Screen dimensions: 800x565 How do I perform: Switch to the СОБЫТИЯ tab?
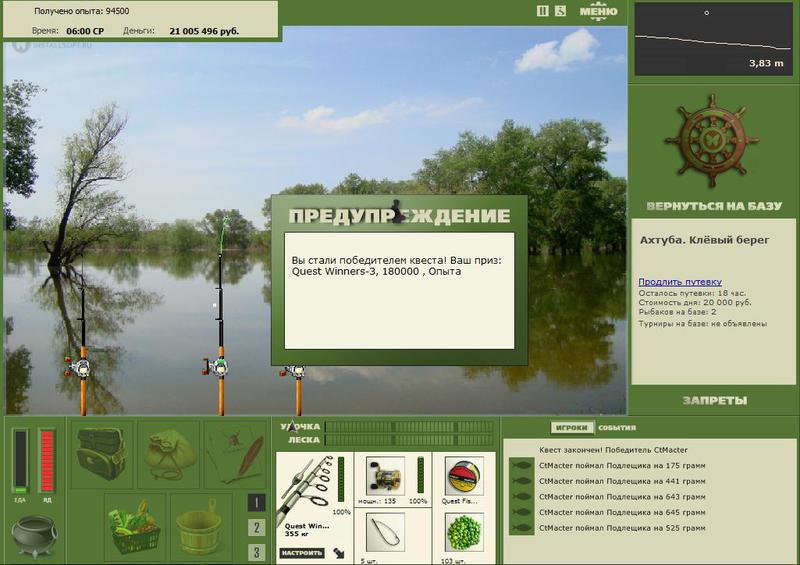[x=617, y=428]
